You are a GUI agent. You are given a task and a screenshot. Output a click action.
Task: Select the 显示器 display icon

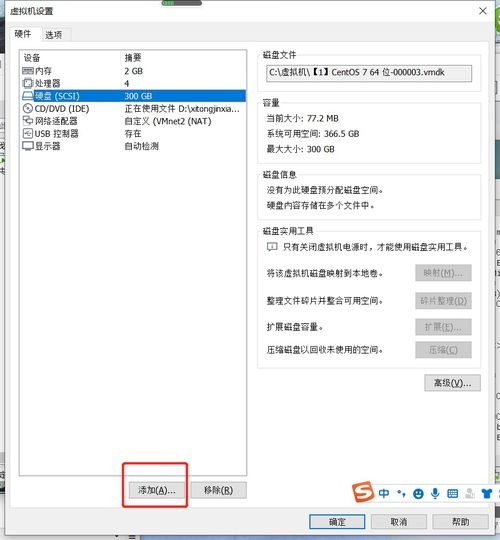click(x=28, y=146)
